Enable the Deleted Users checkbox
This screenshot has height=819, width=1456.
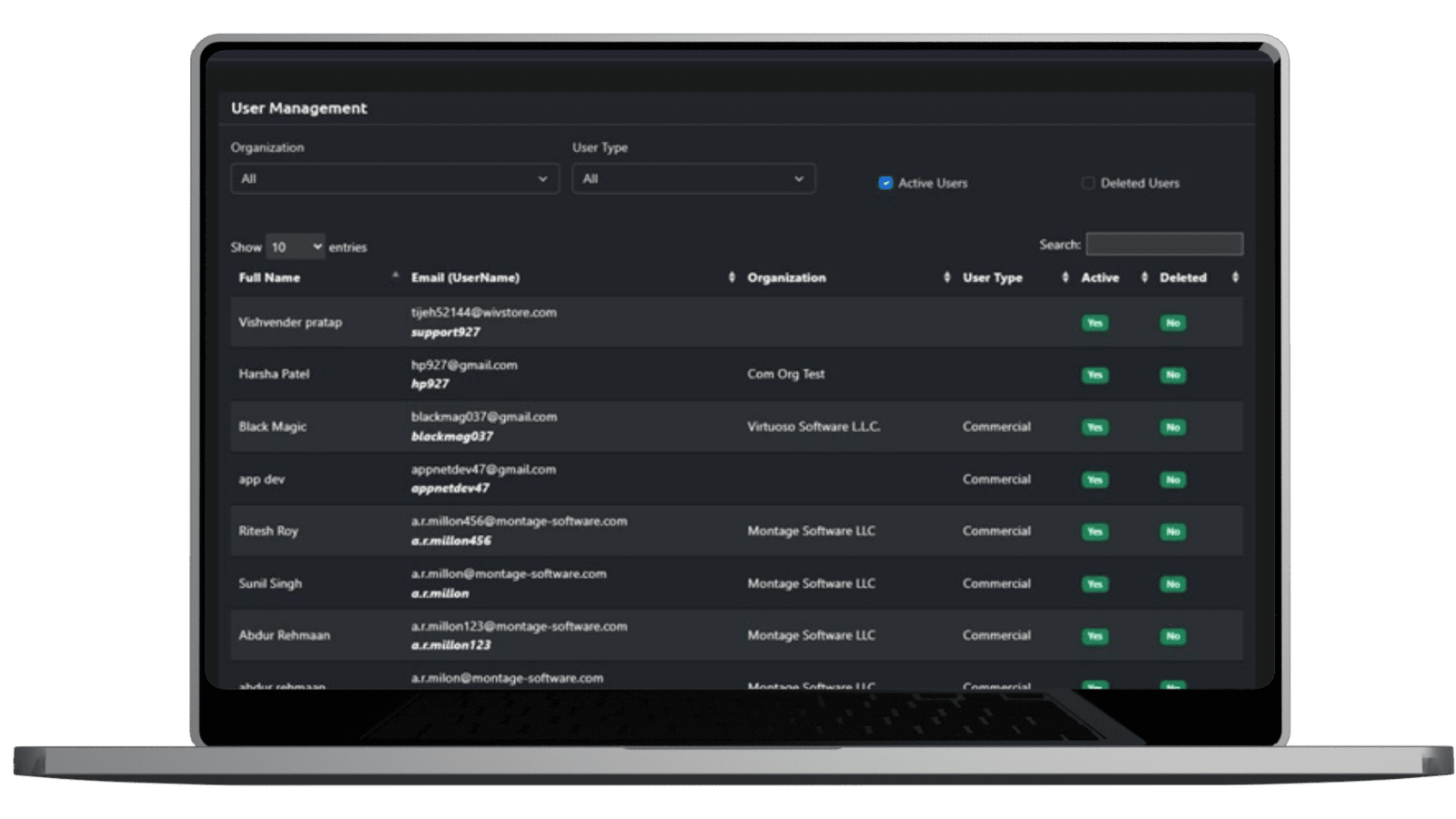tap(1087, 183)
